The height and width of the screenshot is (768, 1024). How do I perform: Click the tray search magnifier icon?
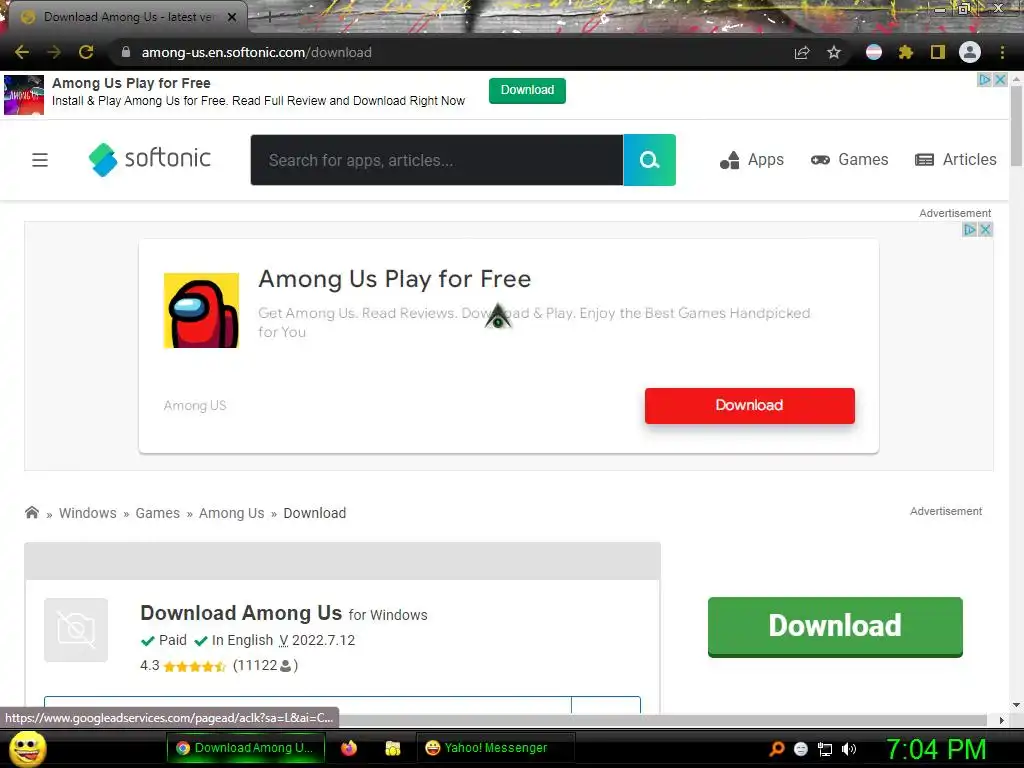point(777,749)
